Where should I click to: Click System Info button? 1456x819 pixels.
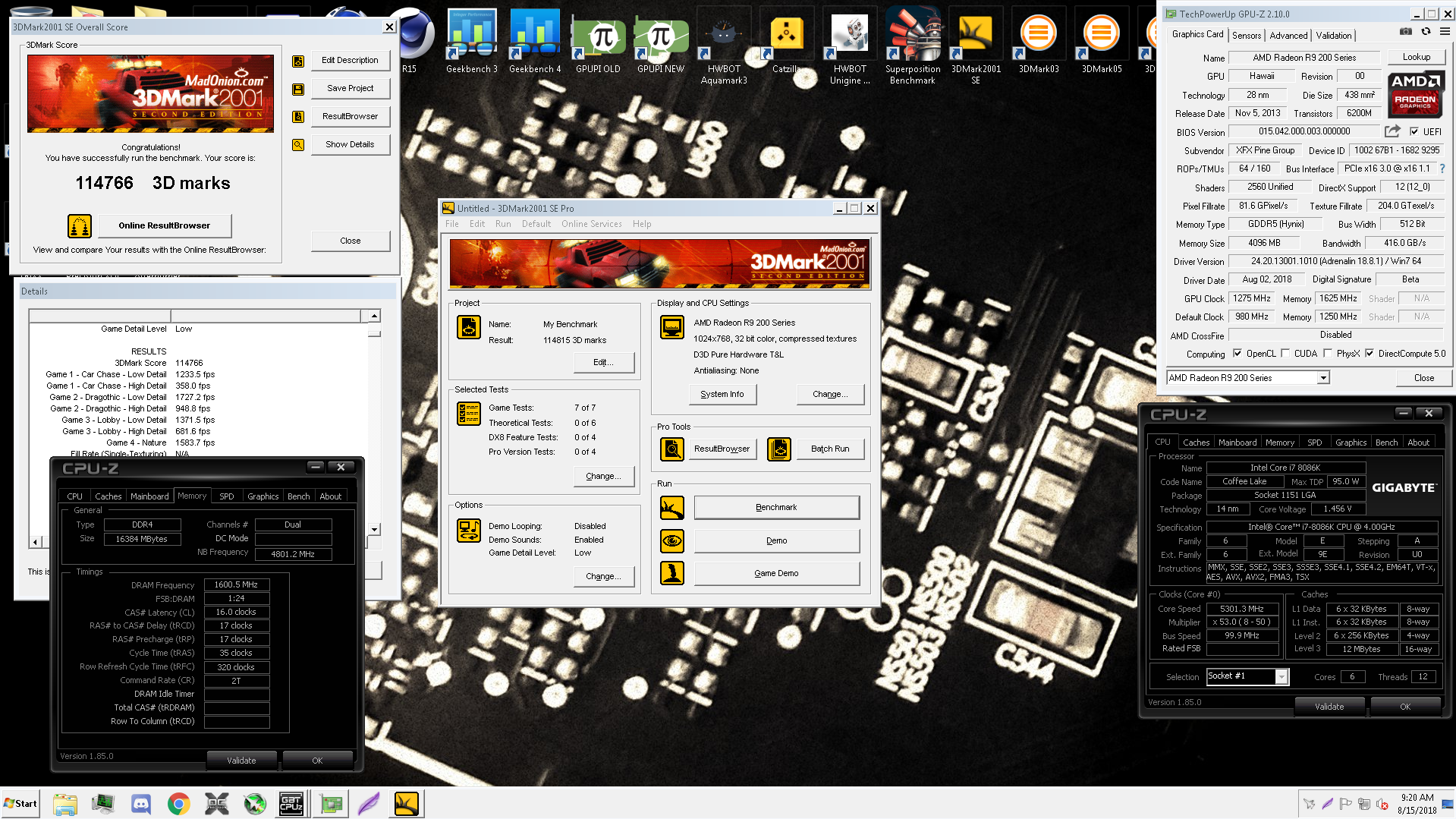[x=722, y=395]
